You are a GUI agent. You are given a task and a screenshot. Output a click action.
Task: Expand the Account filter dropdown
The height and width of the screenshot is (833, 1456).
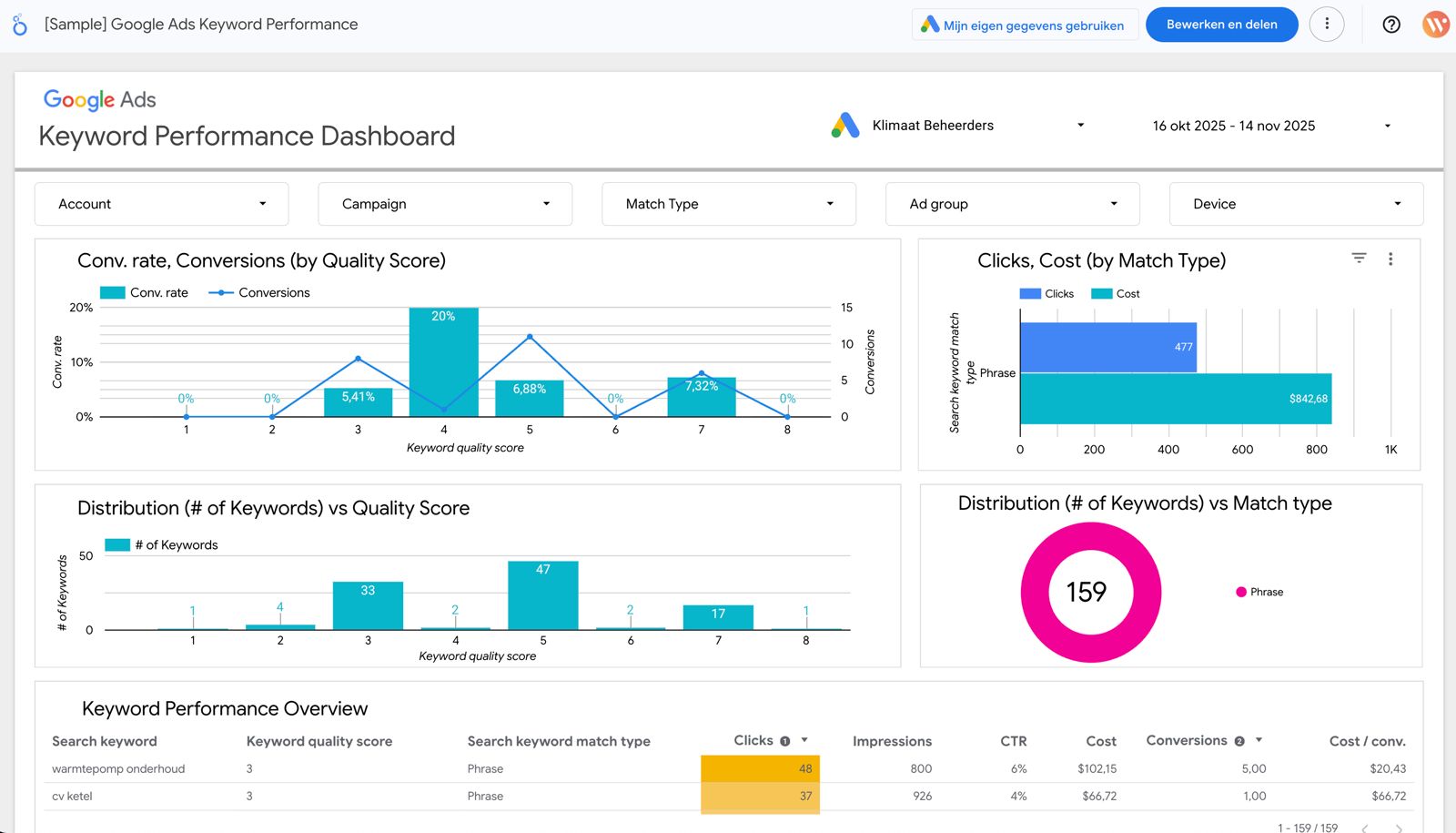tap(162, 204)
